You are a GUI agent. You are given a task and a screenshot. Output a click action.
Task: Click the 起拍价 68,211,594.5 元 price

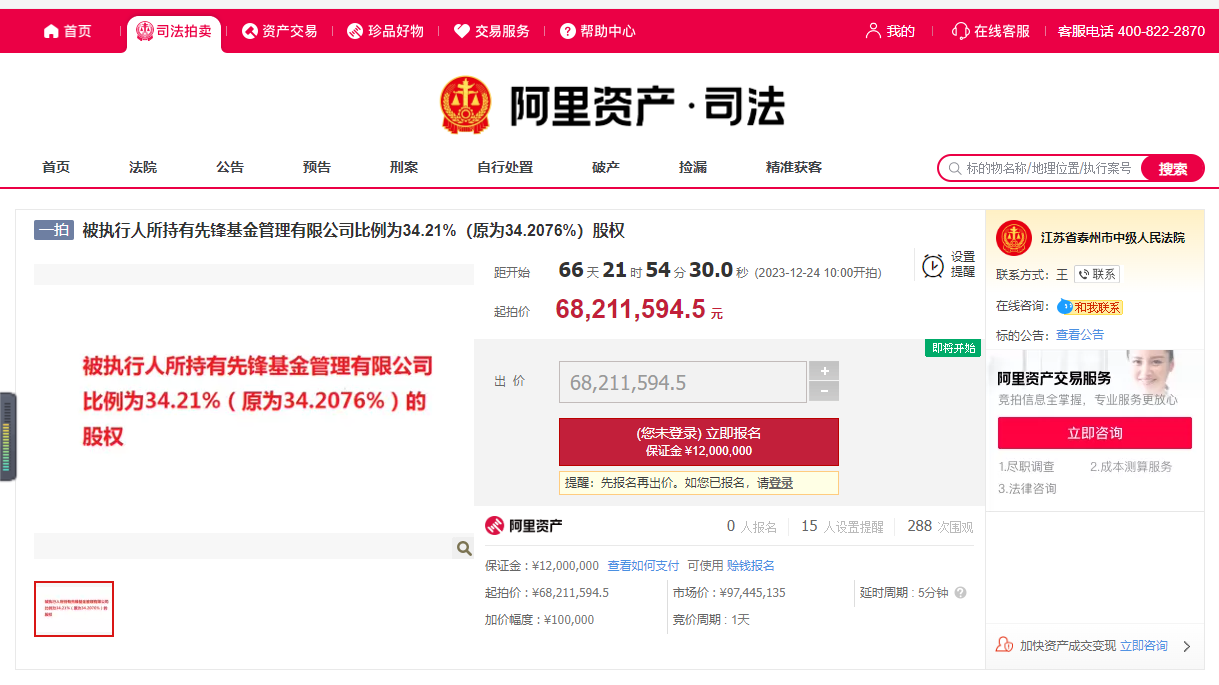pos(639,309)
